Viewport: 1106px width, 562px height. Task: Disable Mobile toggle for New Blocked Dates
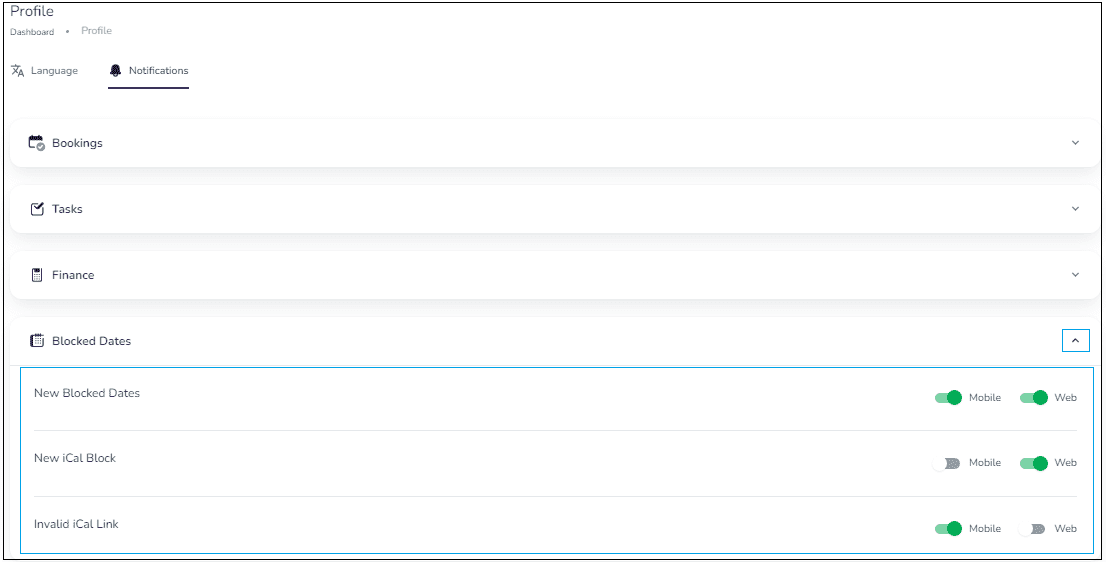948,398
